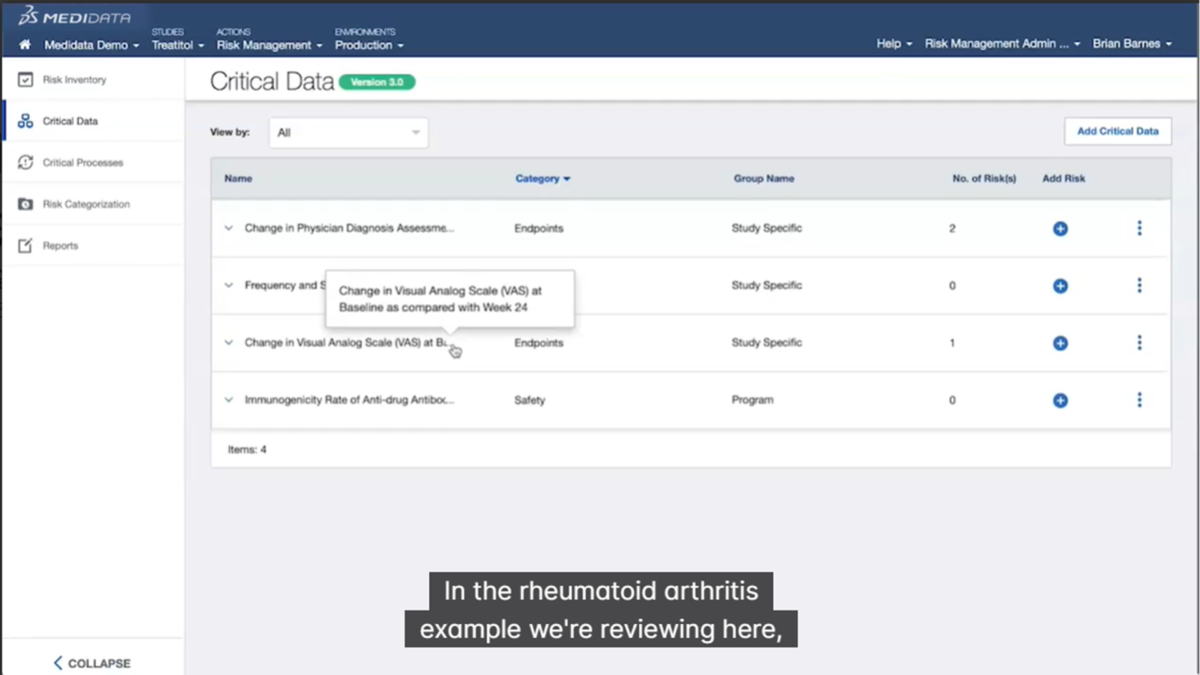Click risk count 2 in first row
This screenshot has width=1200, height=675.
(952, 229)
